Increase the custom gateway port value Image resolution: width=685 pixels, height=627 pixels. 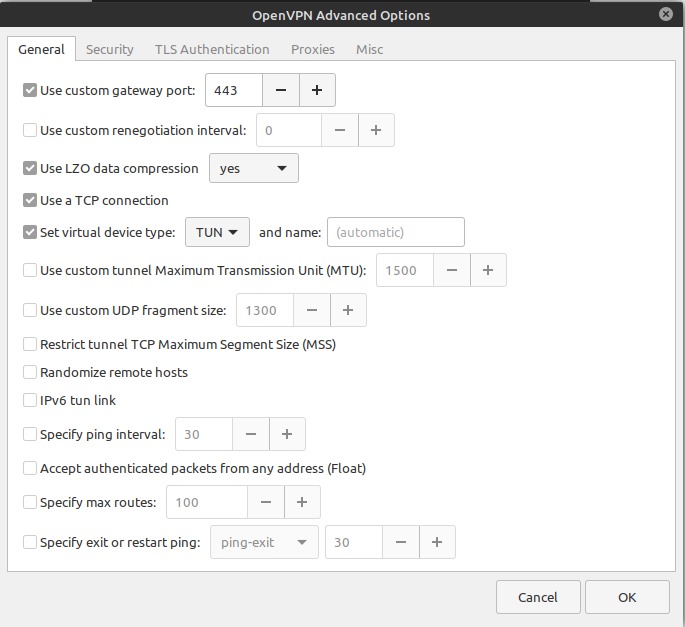click(x=317, y=90)
